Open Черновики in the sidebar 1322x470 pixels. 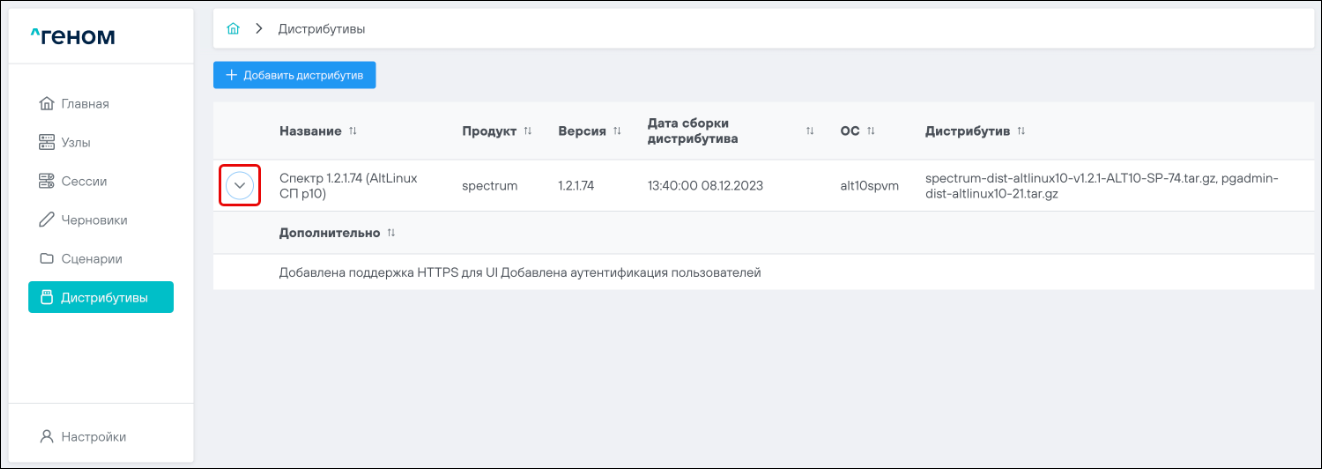click(x=94, y=220)
